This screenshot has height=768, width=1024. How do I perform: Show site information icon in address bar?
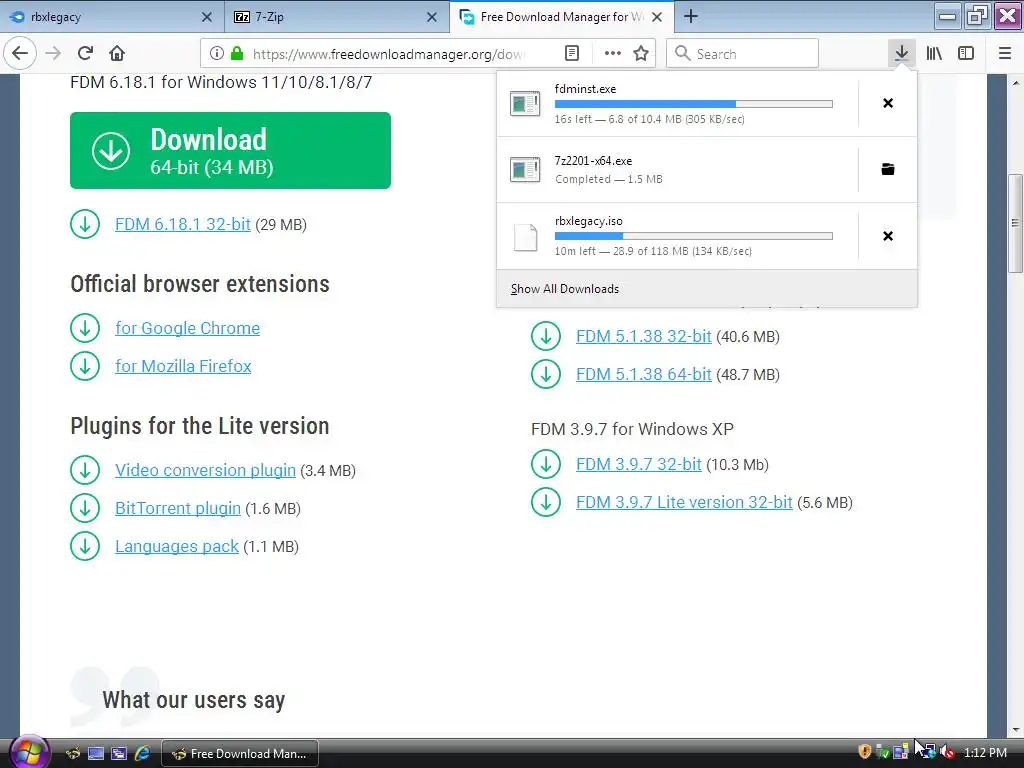click(217, 54)
